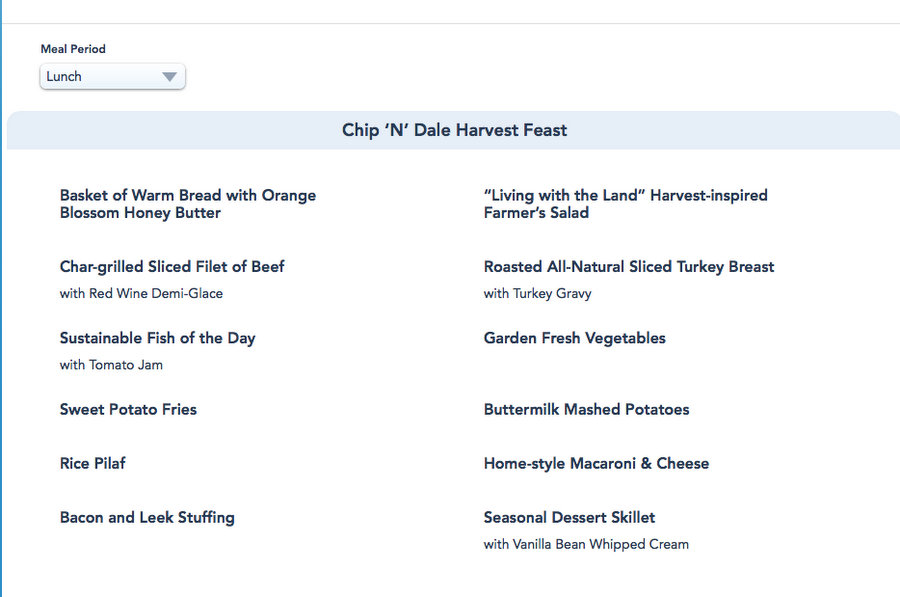Select Char-grilled Sliced Filet of Beef

coord(172,267)
